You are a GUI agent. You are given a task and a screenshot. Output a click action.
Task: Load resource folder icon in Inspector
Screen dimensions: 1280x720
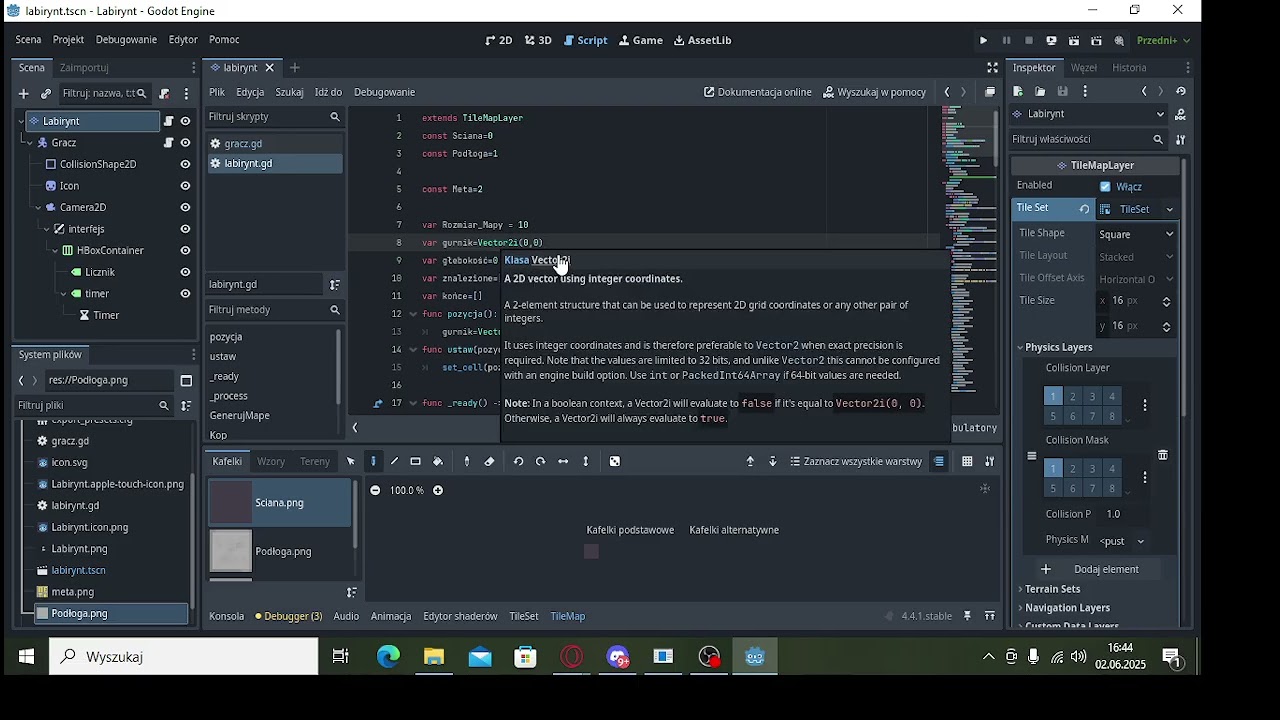pos(1041,92)
